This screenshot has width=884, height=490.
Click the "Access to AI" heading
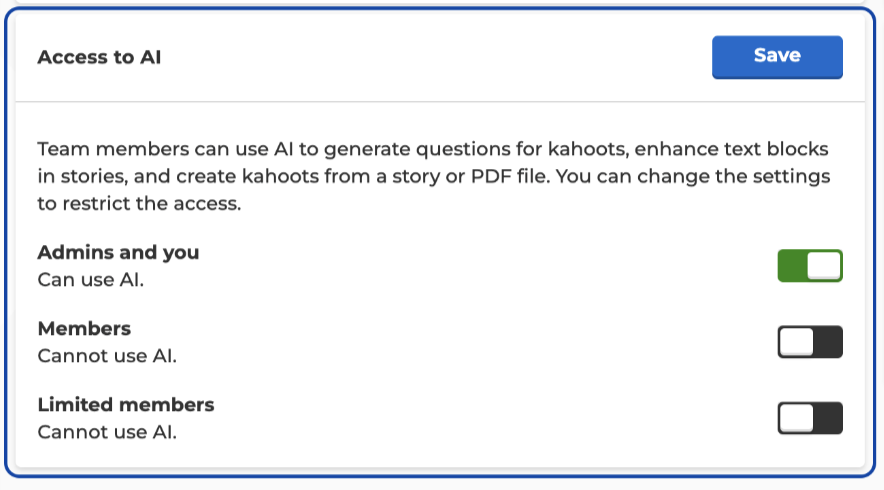[x=99, y=57]
